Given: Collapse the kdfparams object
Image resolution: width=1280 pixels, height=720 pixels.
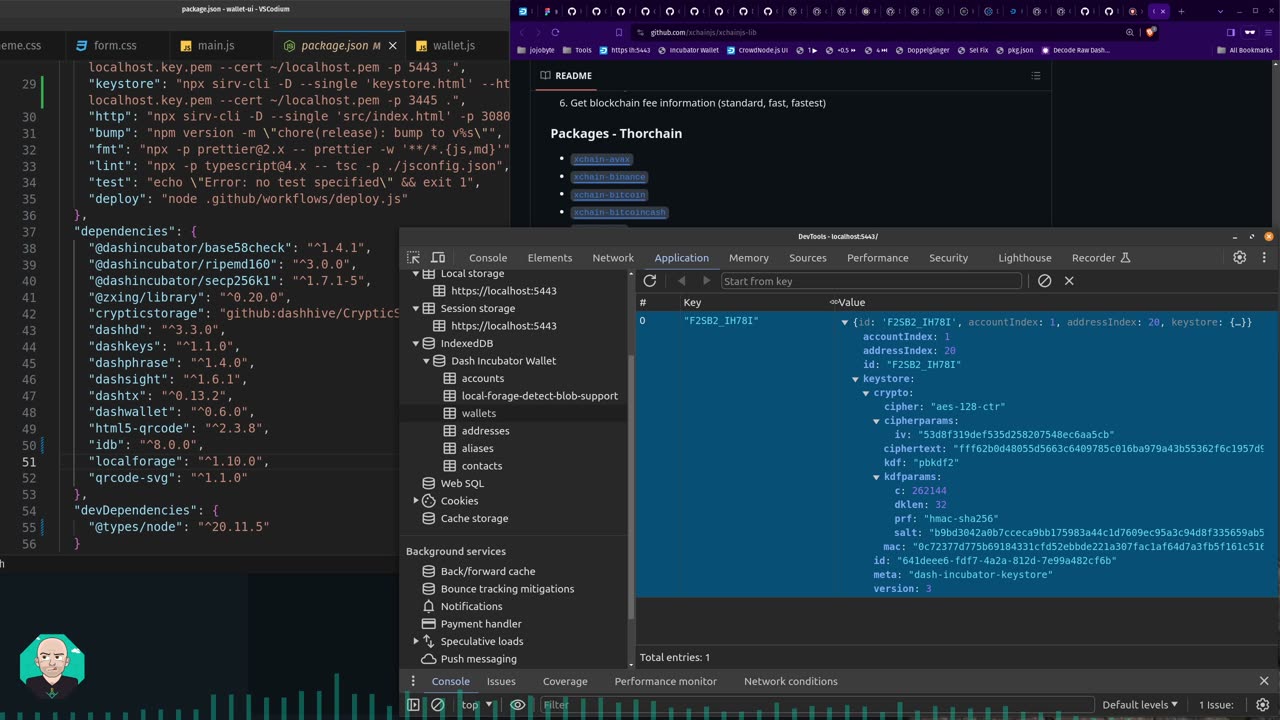Looking at the screenshot, I should [x=877, y=477].
